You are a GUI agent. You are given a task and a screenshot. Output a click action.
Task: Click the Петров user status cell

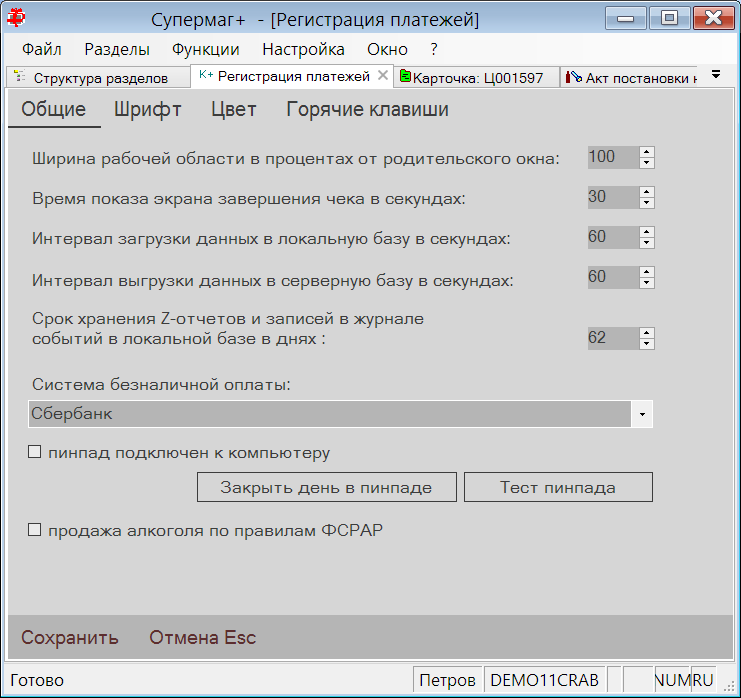[x=447, y=680]
